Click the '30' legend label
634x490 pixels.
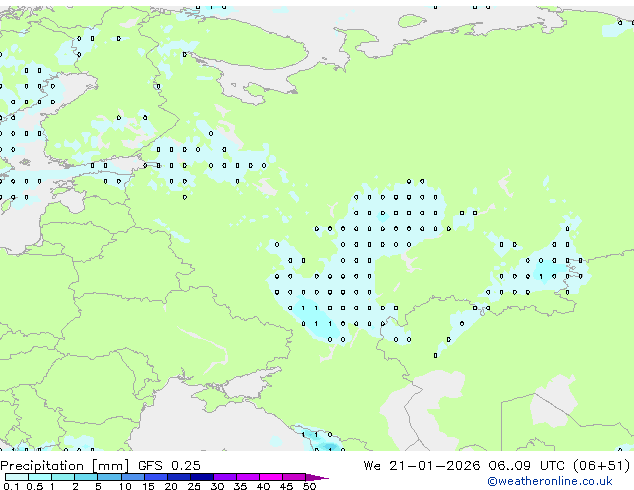[217, 486]
